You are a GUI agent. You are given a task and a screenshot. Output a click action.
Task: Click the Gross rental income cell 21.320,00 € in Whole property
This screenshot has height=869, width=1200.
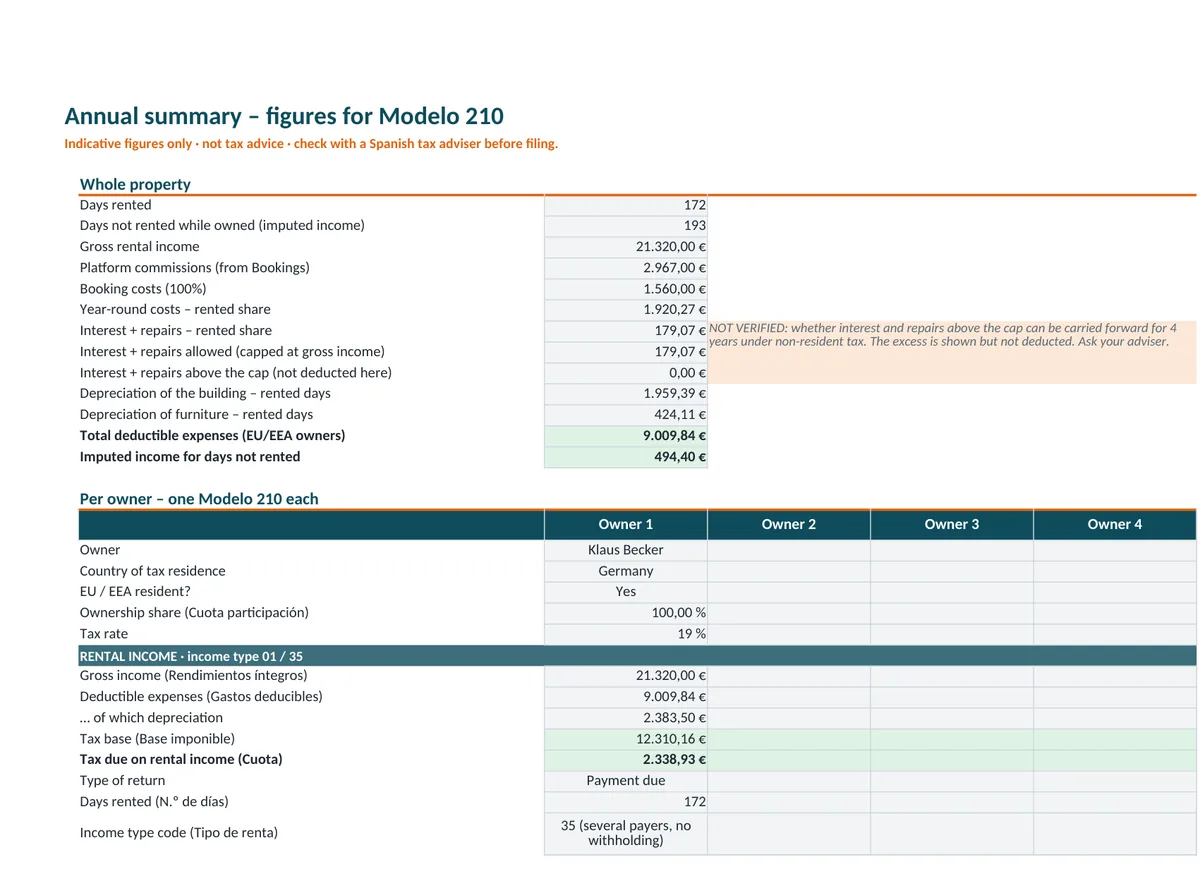(x=626, y=247)
